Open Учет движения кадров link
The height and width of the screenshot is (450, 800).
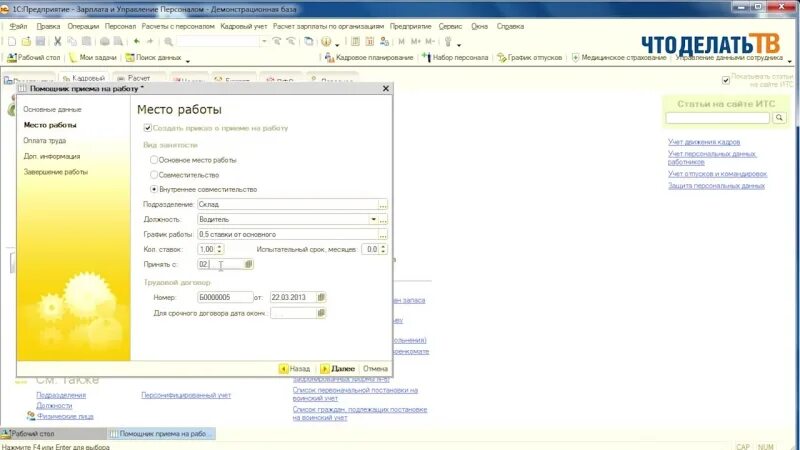click(x=704, y=142)
